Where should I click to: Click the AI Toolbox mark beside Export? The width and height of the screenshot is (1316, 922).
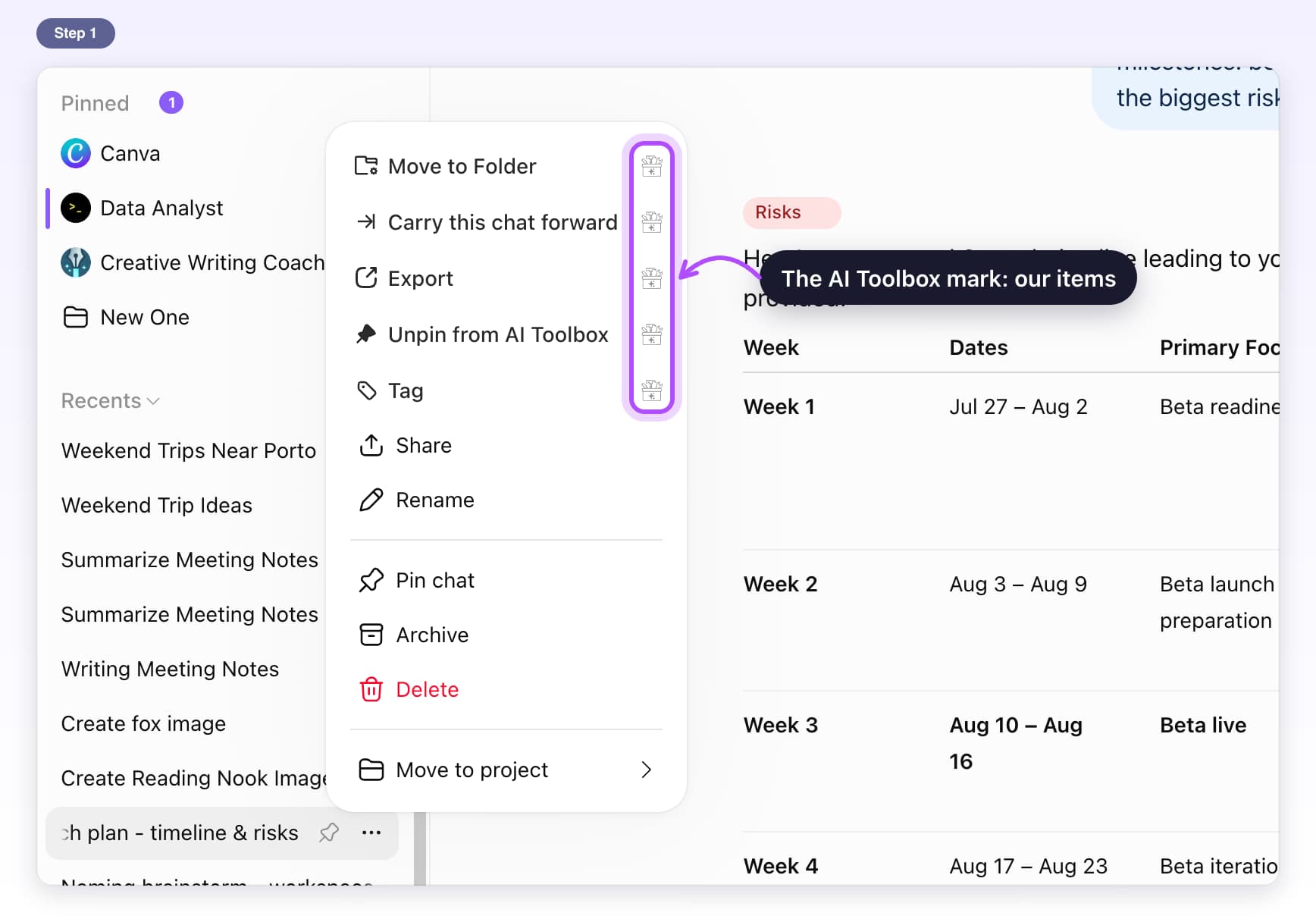pos(652,278)
